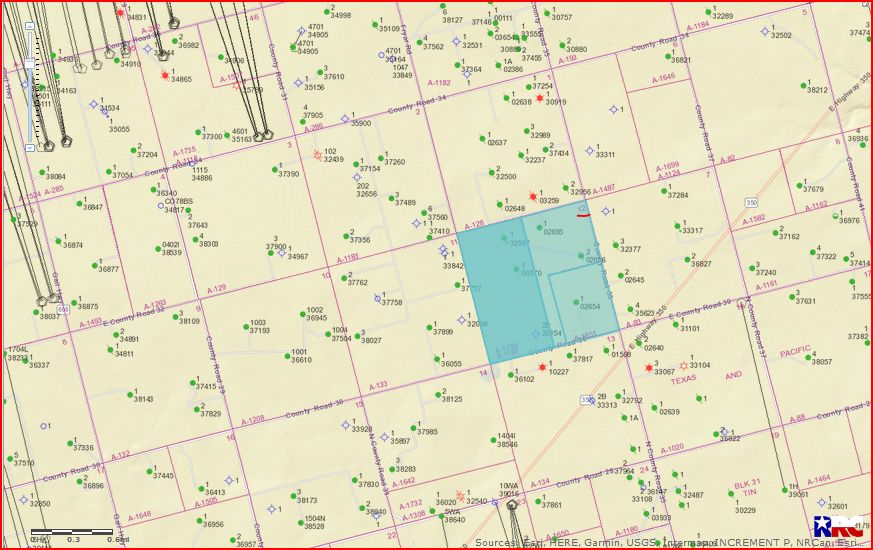Click pentagon surface location near 39016

[512, 505]
